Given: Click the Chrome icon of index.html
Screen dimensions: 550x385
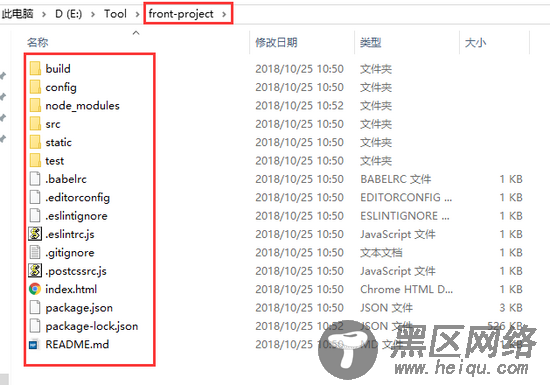Looking at the screenshot, I should (x=35, y=289).
